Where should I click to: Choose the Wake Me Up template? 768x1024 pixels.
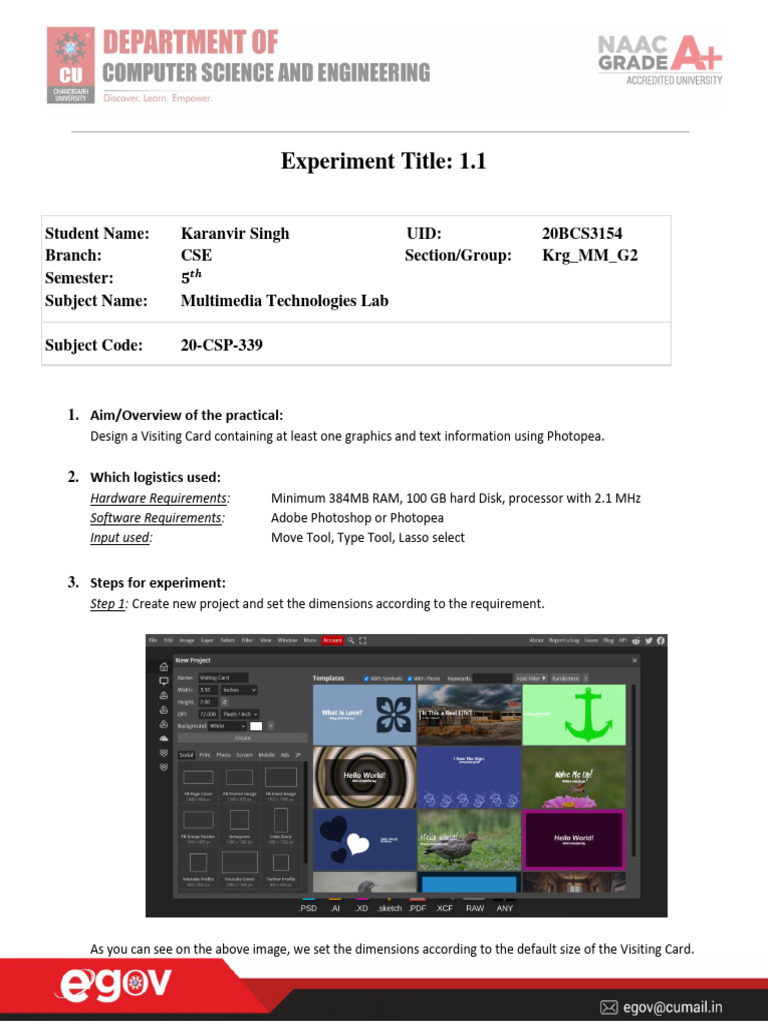(574, 777)
